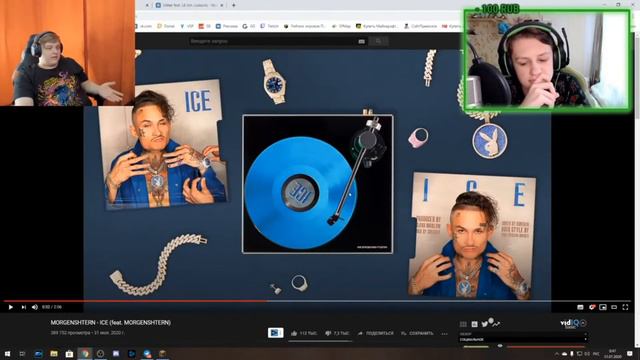640x360 pixels.
Task: Mute the video with the speaker icon
Action: (x=35, y=307)
